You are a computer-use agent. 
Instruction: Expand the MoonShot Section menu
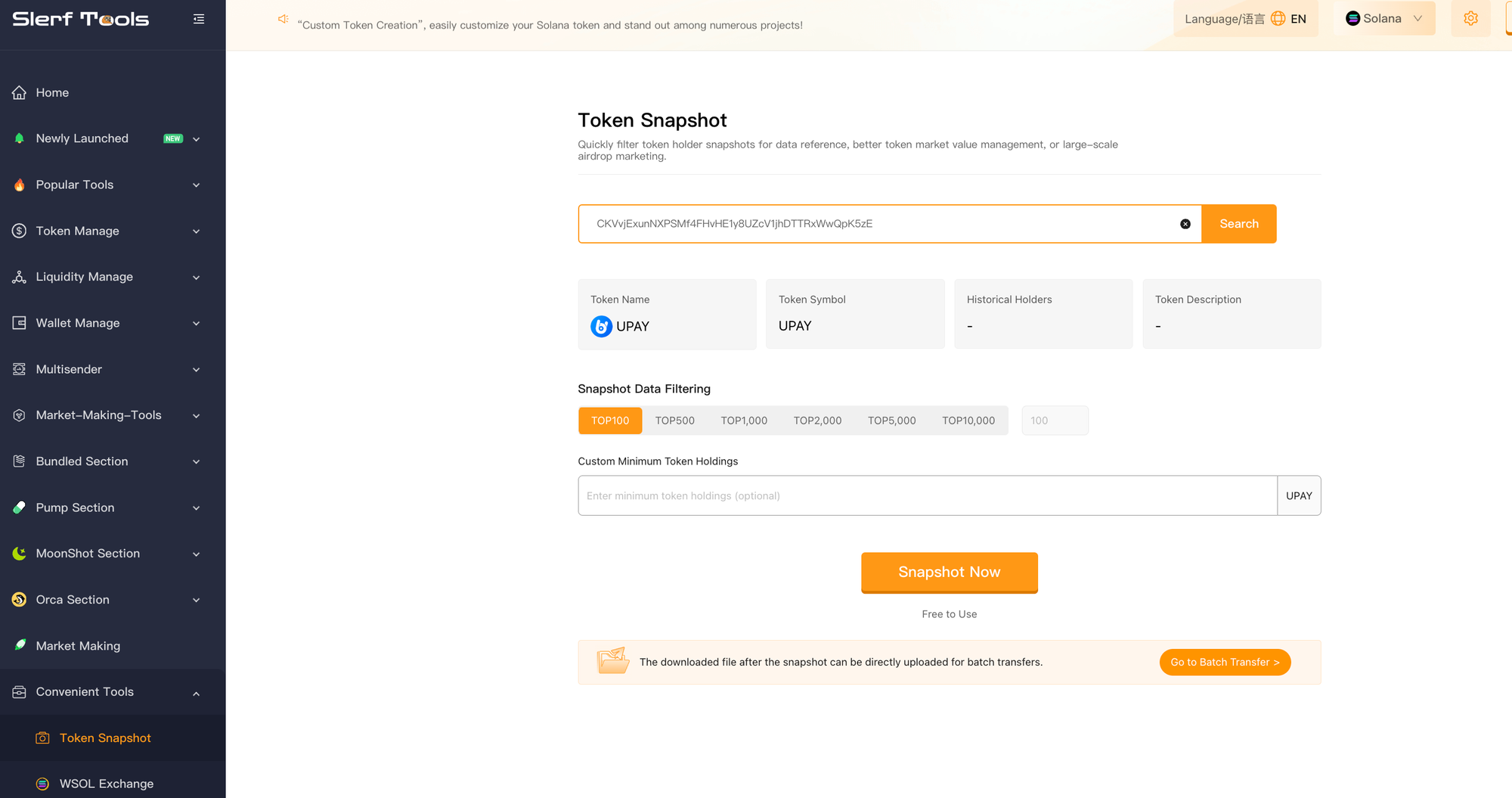197,554
